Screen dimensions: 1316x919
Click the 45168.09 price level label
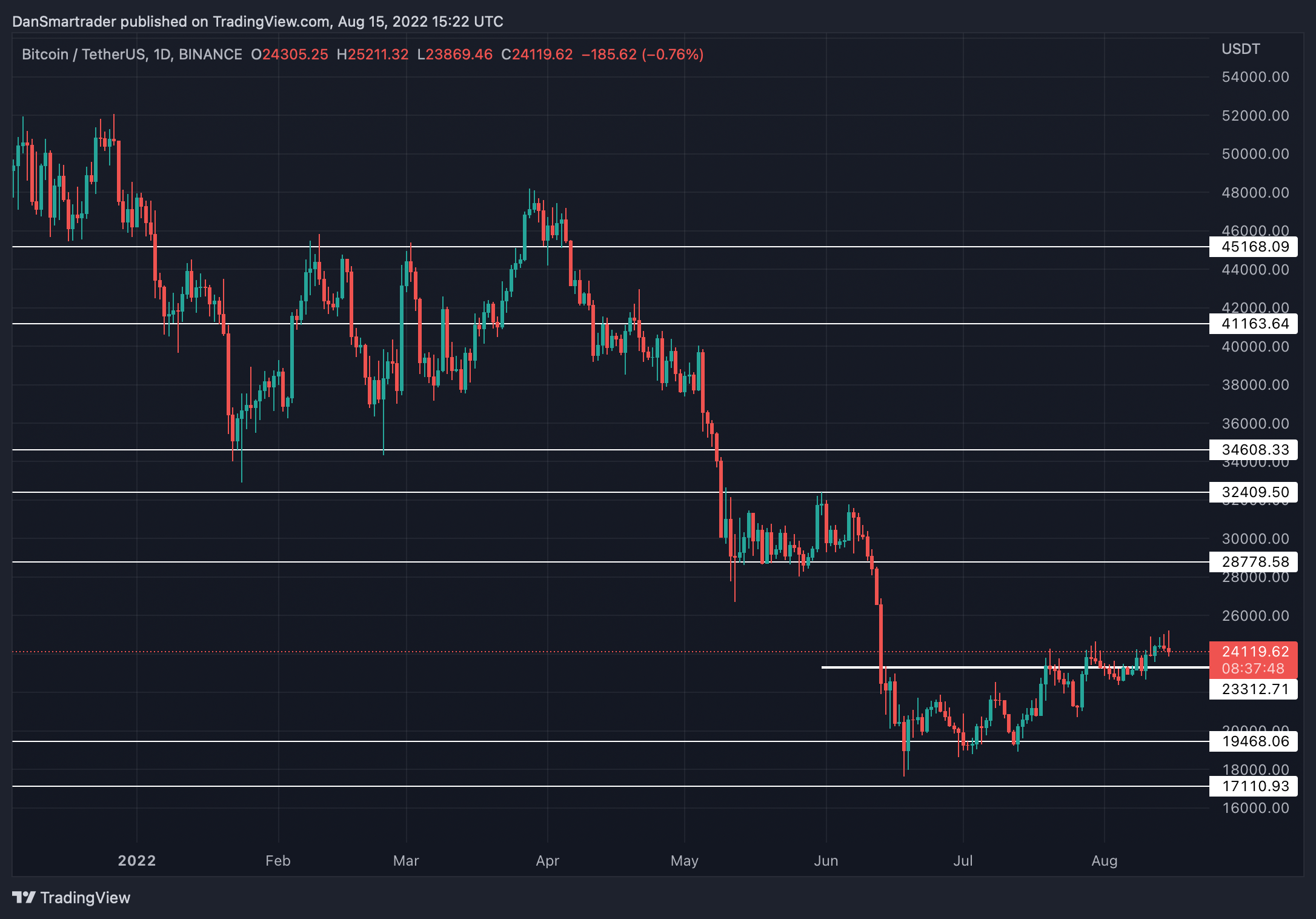(x=1253, y=247)
